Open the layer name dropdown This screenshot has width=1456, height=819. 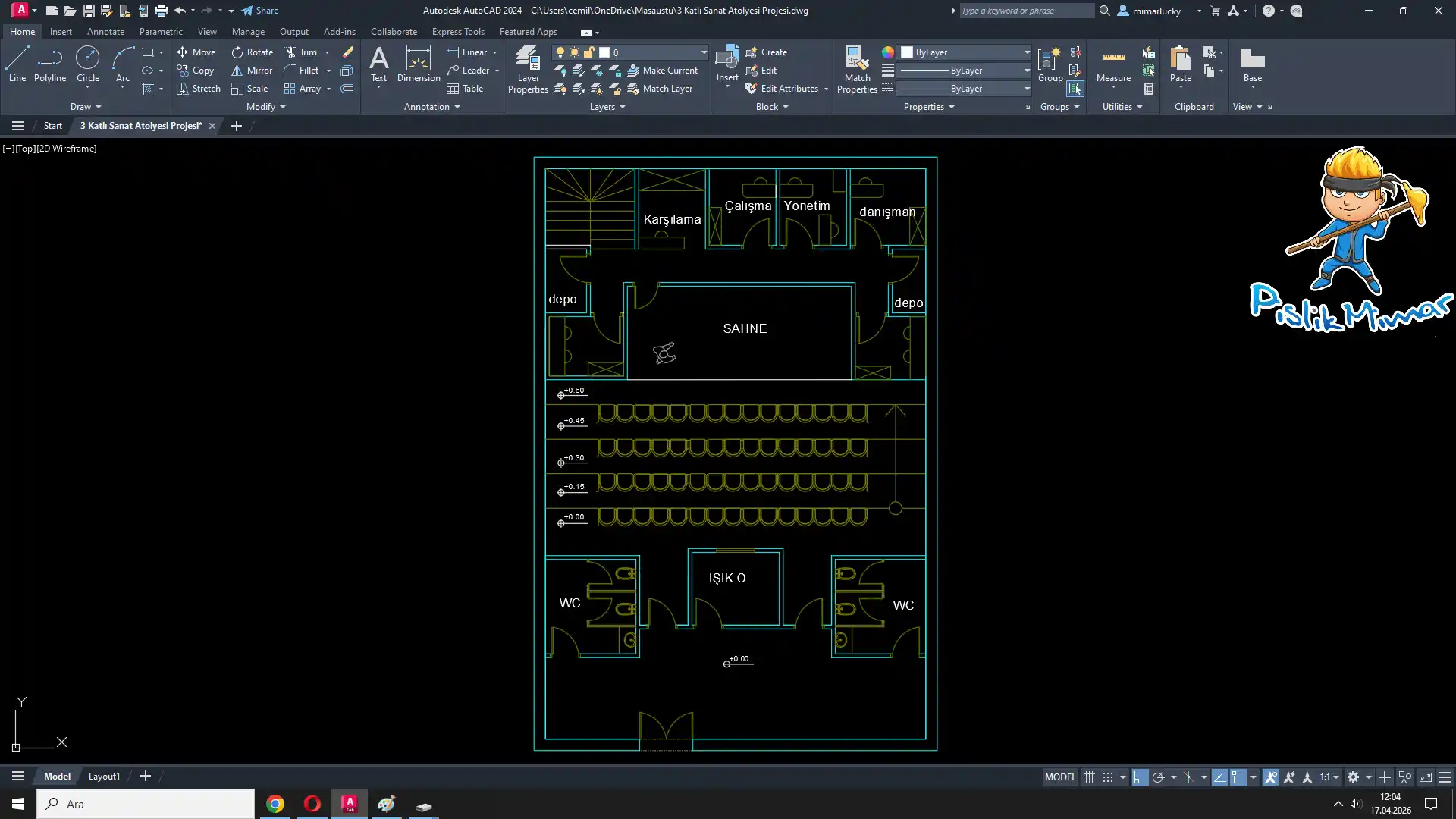click(704, 52)
